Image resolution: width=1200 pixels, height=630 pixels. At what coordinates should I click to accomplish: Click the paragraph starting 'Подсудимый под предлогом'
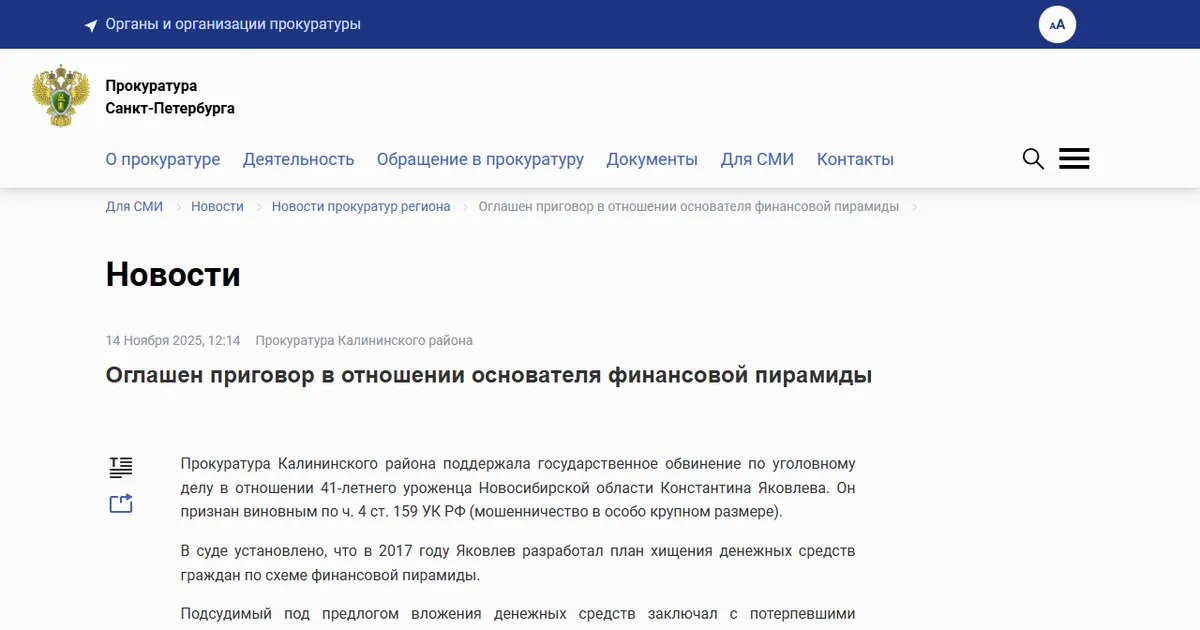click(x=518, y=614)
